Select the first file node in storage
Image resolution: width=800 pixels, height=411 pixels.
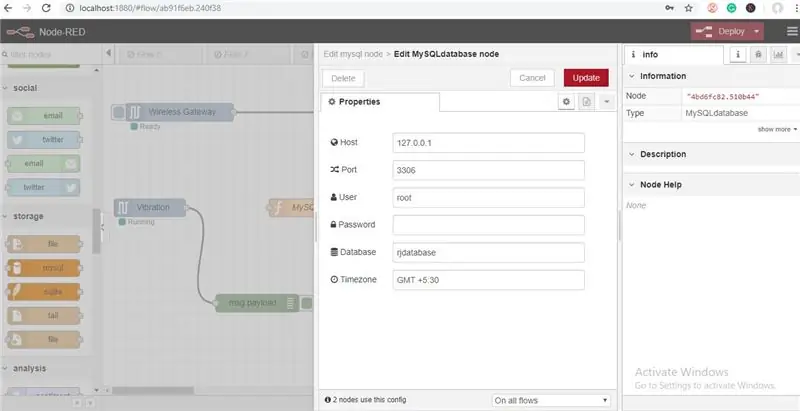point(44,244)
